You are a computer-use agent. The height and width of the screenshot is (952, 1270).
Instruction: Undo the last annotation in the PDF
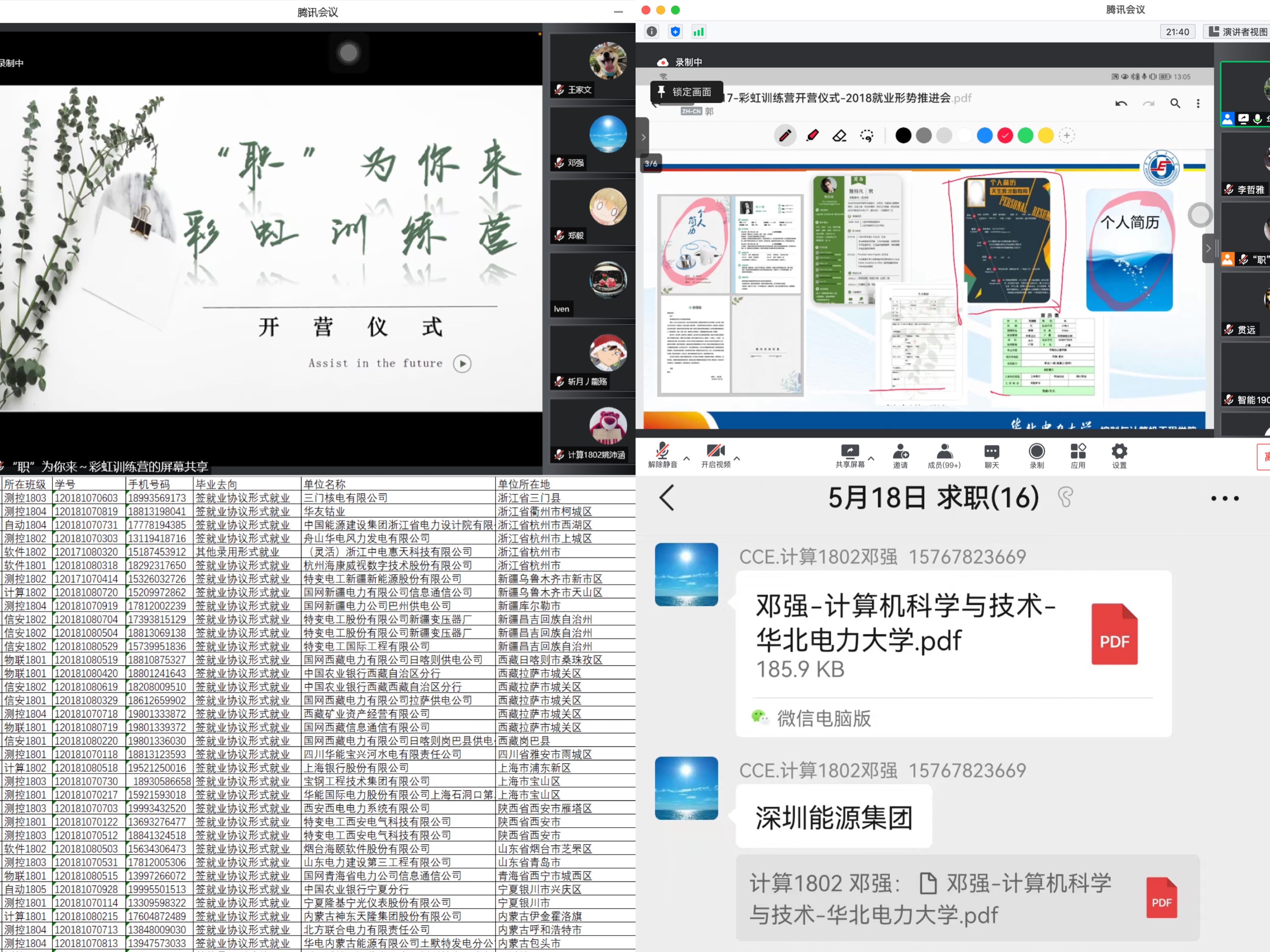pos(1121,103)
